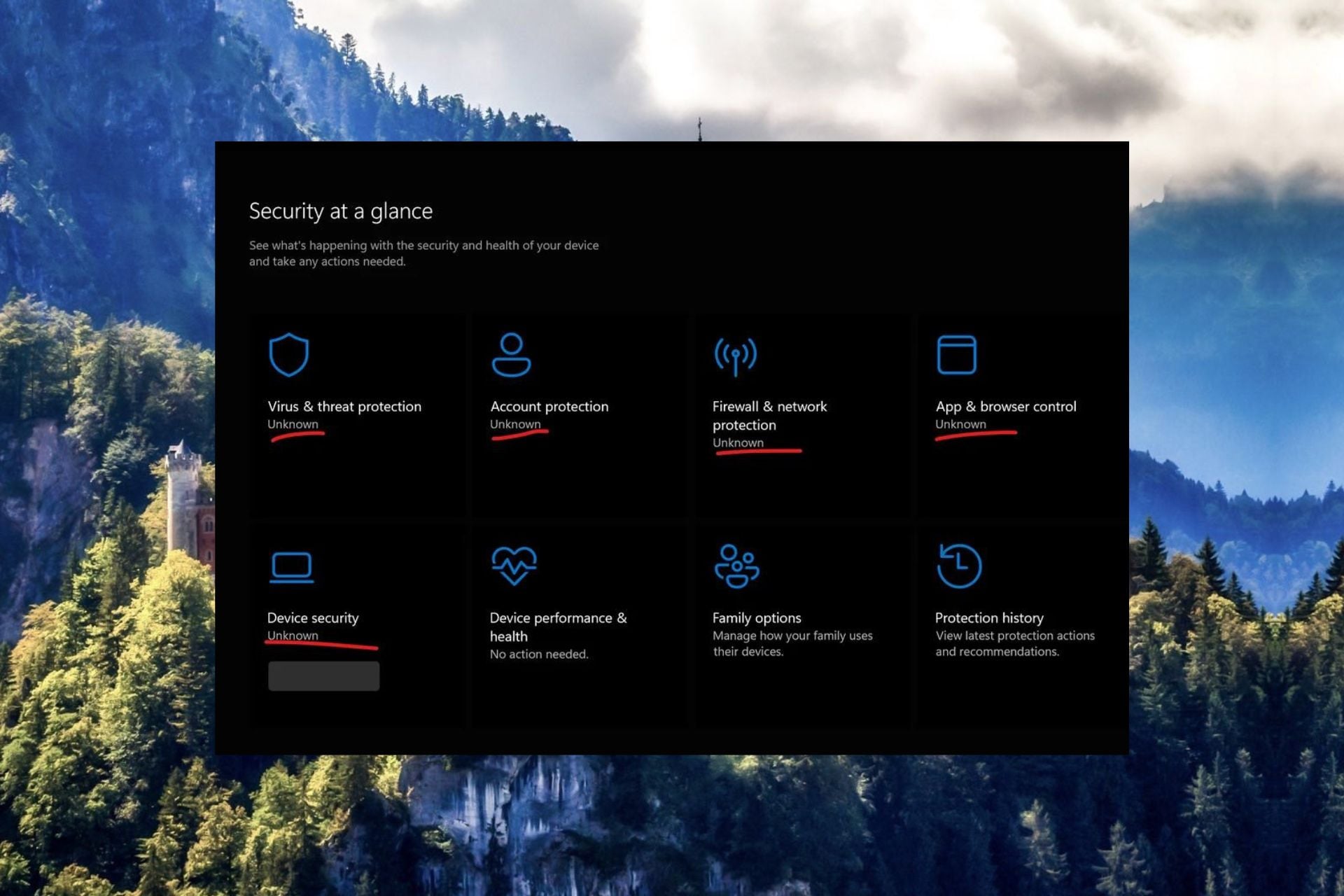
Task: Click 'View latest protection actions and recommendations'
Action: 1014,643
